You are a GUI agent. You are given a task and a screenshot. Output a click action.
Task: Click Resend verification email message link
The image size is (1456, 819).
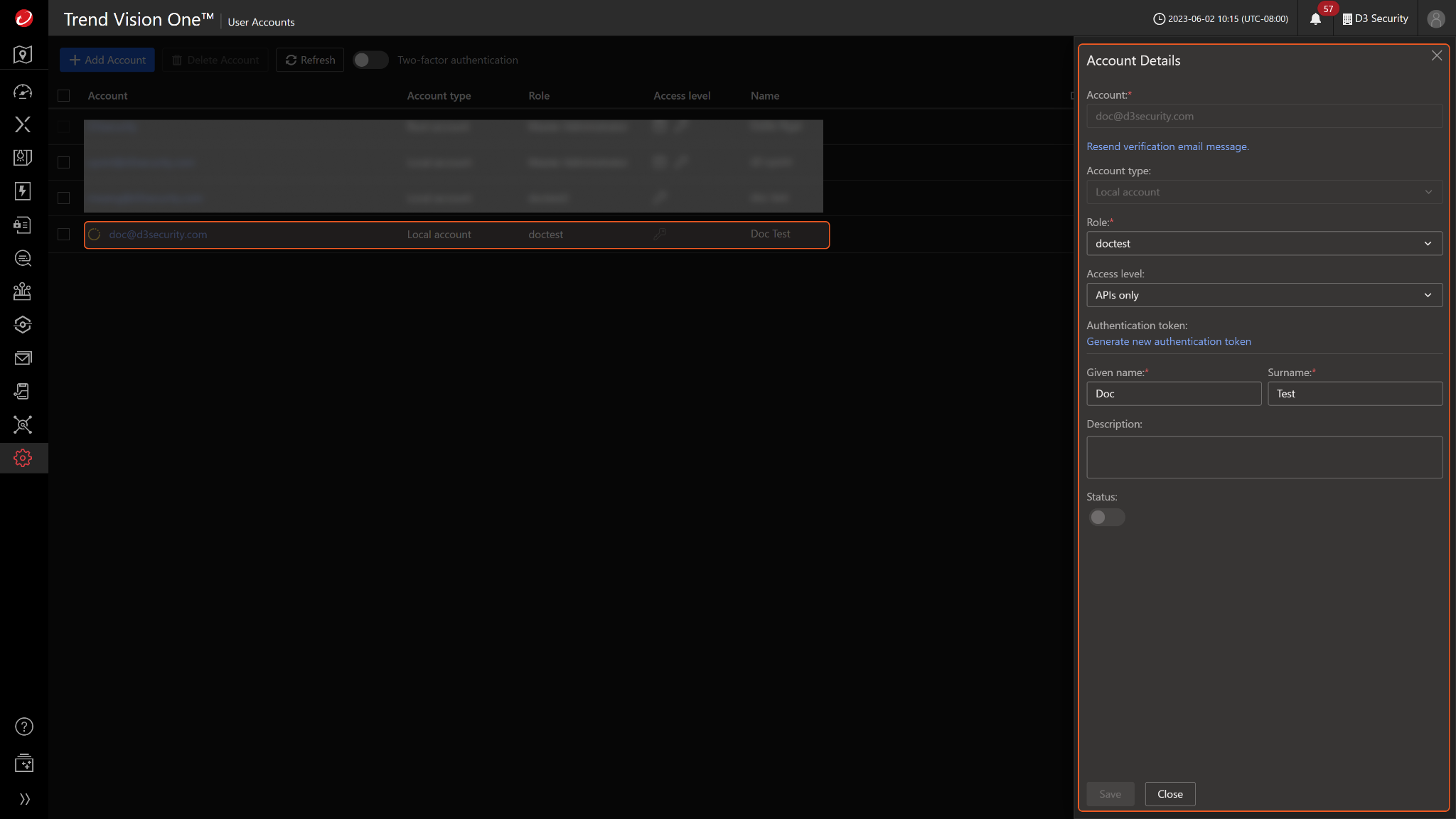coord(1167,146)
